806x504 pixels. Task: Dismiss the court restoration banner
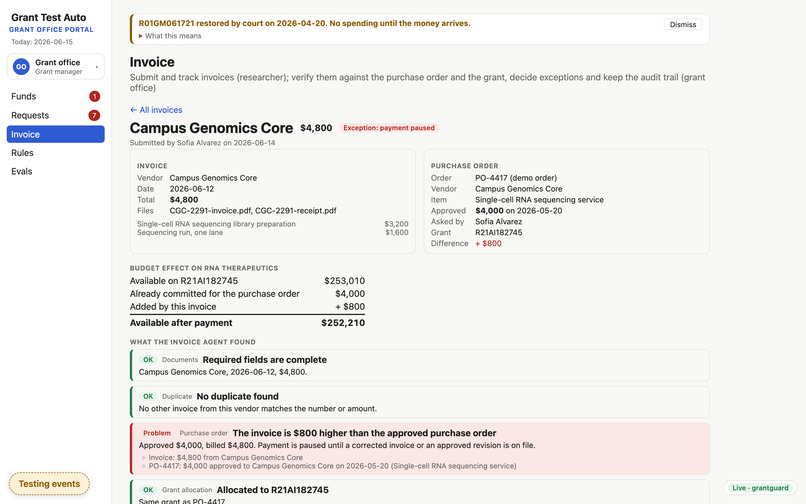pyautogui.click(x=683, y=24)
